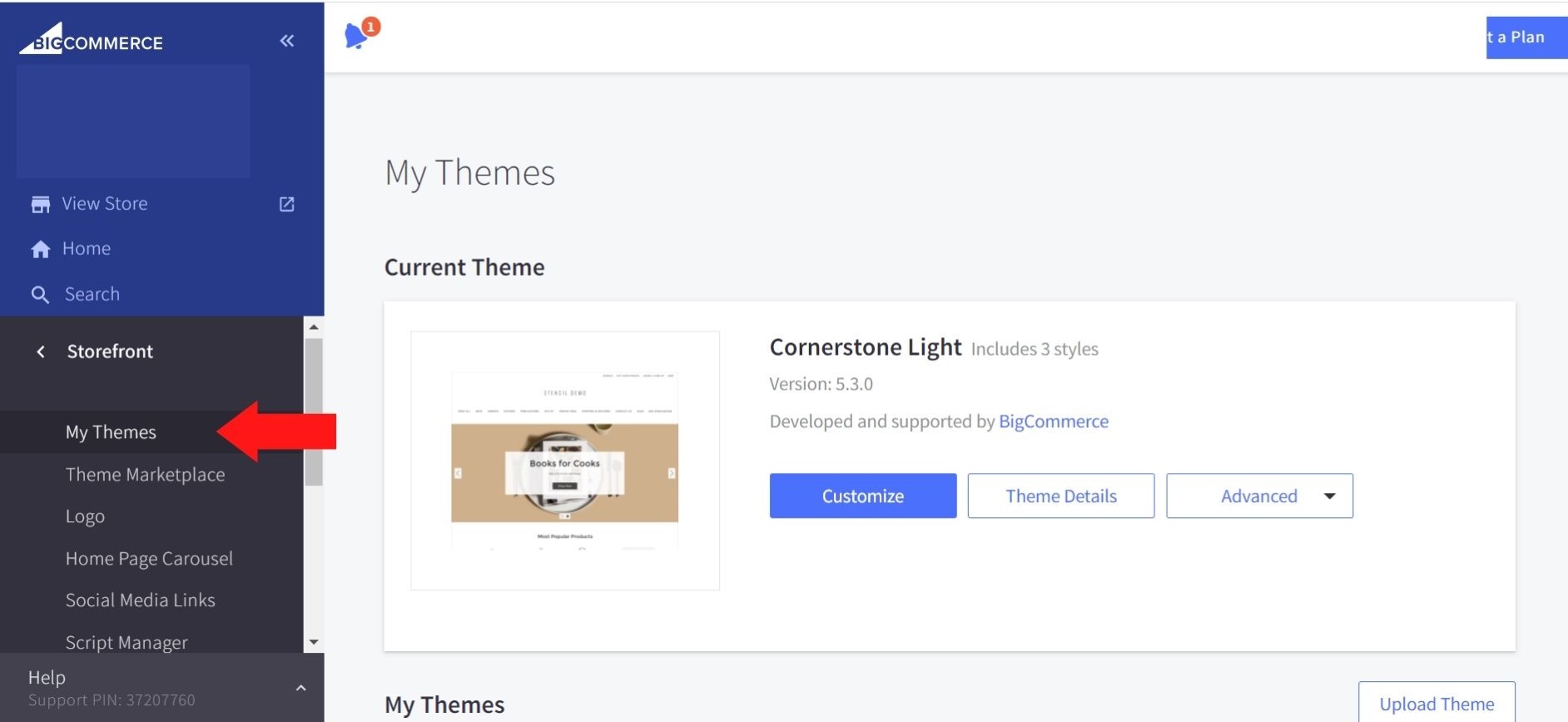Click the Cornerstone Light theme thumbnail
Viewport: 1568px width, 722px height.
(x=564, y=461)
